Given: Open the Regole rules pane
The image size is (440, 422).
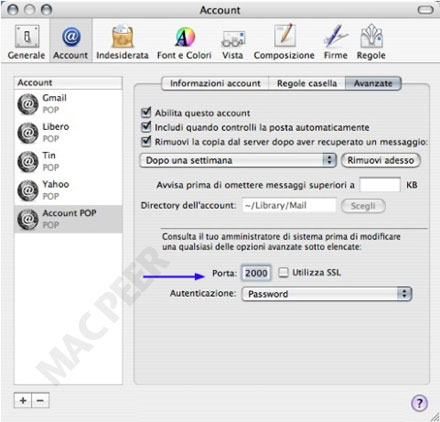Looking at the screenshot, I should click(x=371, y=42).
